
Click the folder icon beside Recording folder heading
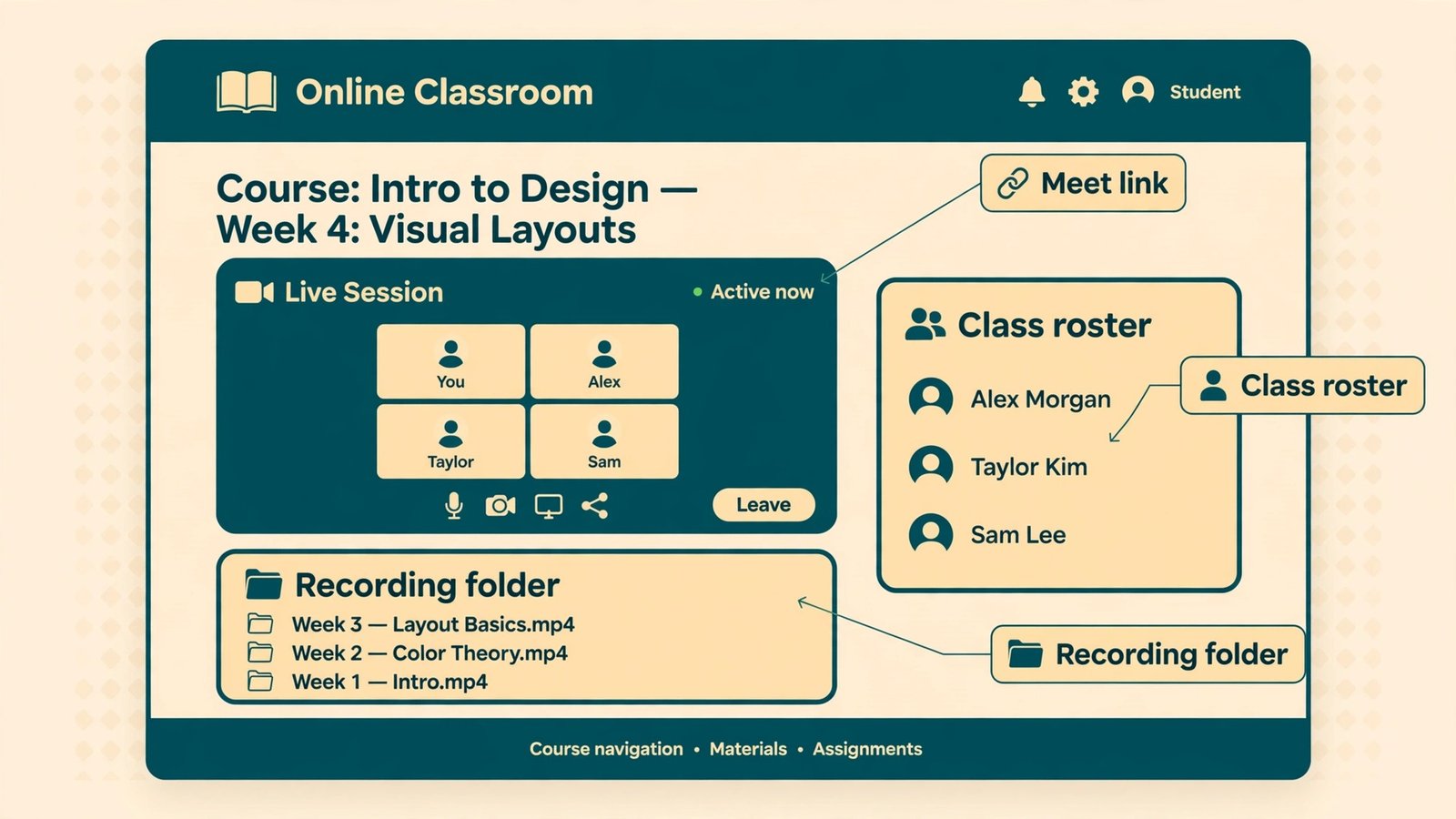(x=264, y=585)
